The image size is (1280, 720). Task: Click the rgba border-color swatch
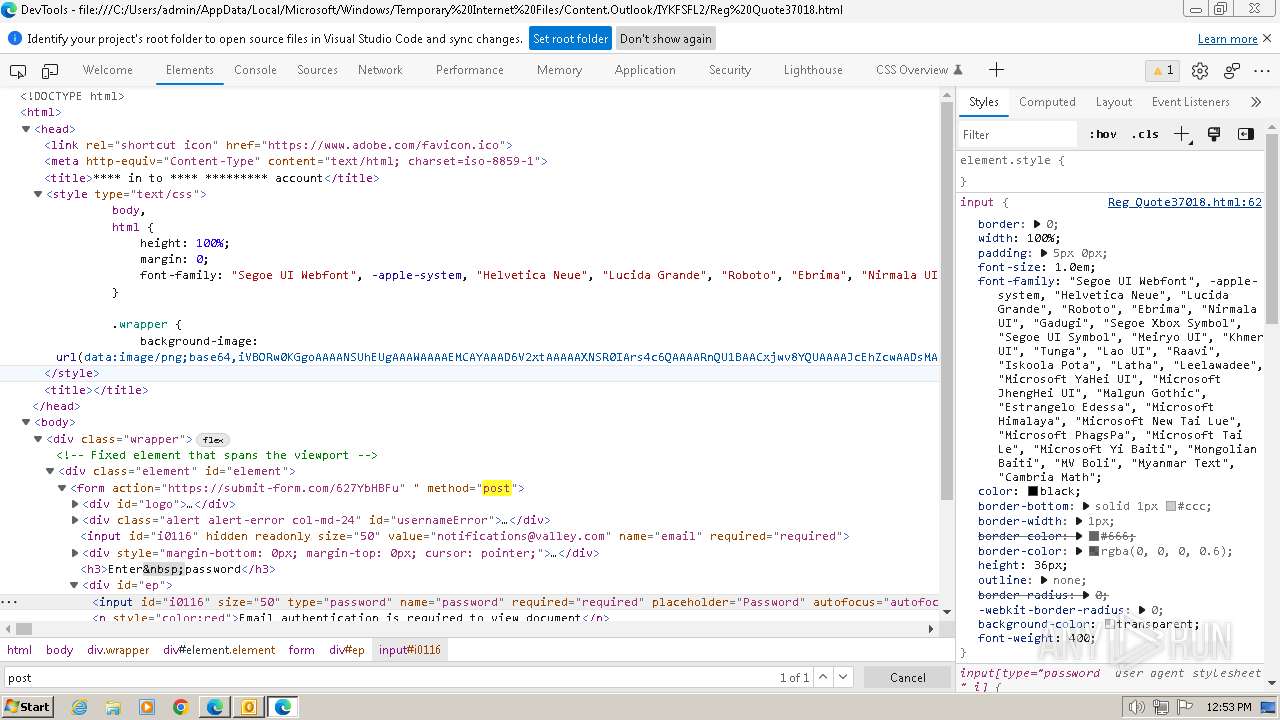1094,551
